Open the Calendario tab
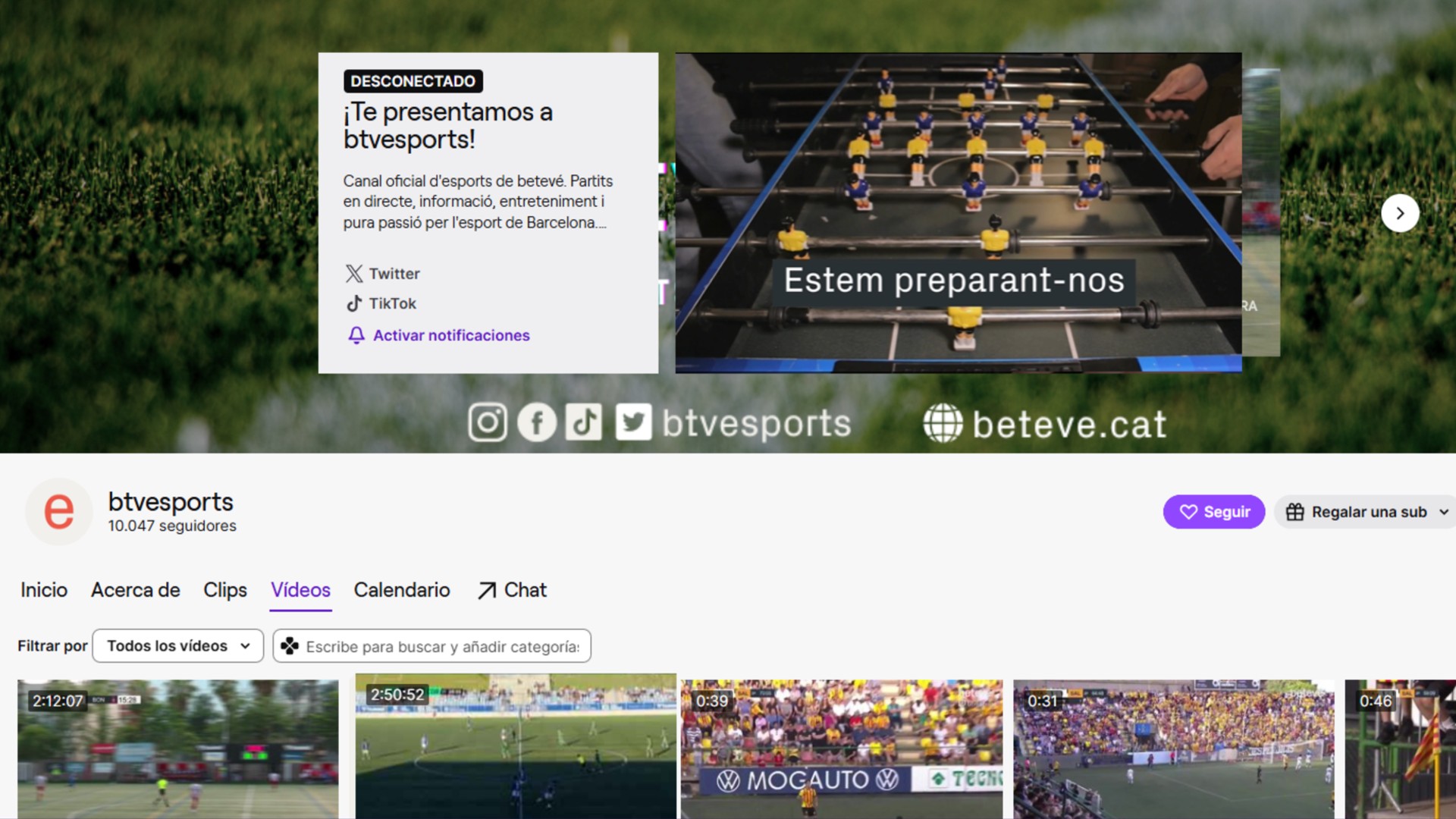 tap(402, 590)
